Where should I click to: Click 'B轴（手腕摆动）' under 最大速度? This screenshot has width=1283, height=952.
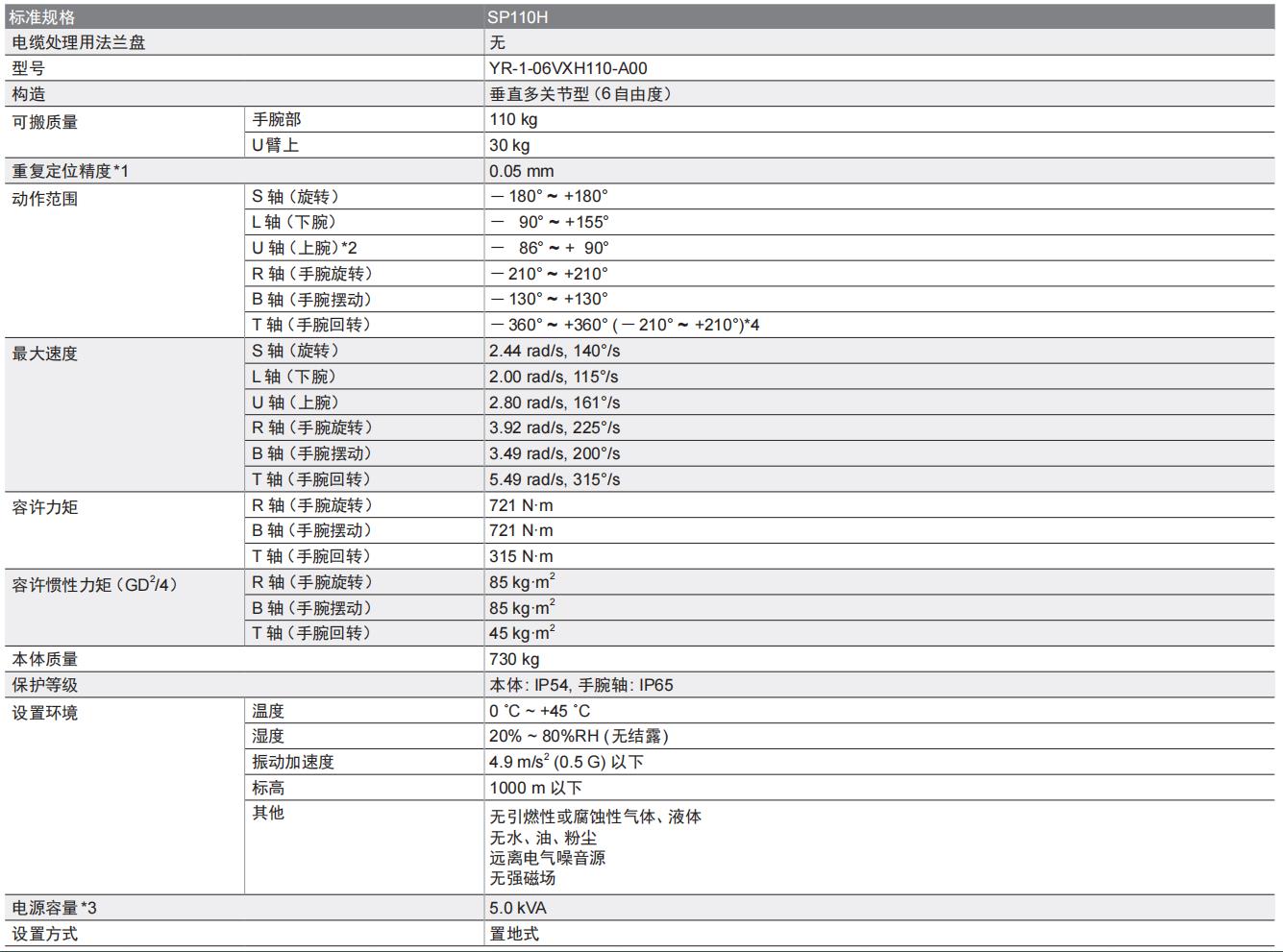313,453
